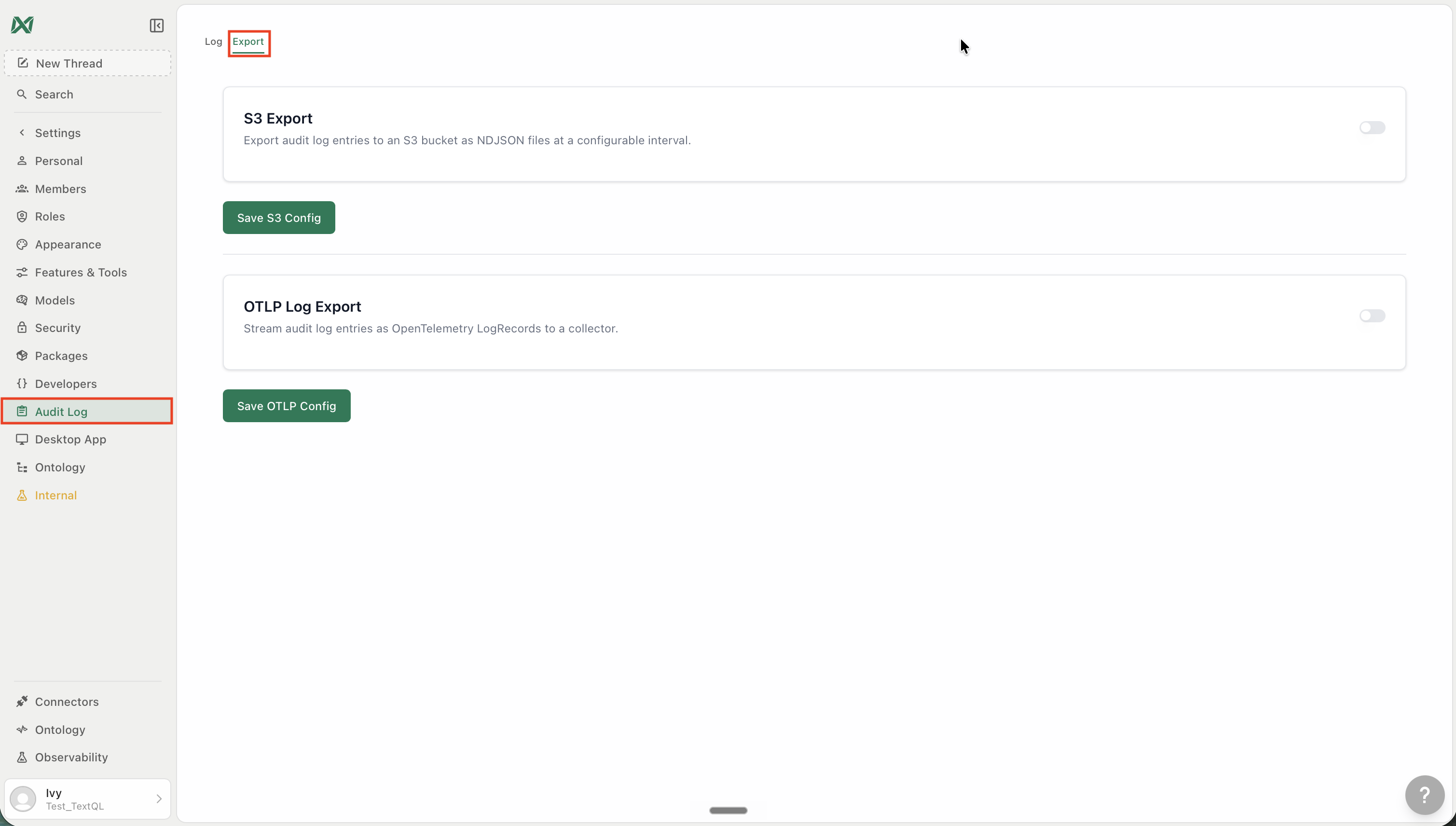This screenshot has height=826, width=1456.
Task: Click the Internal flask icon
Action: tap(22, 495)
